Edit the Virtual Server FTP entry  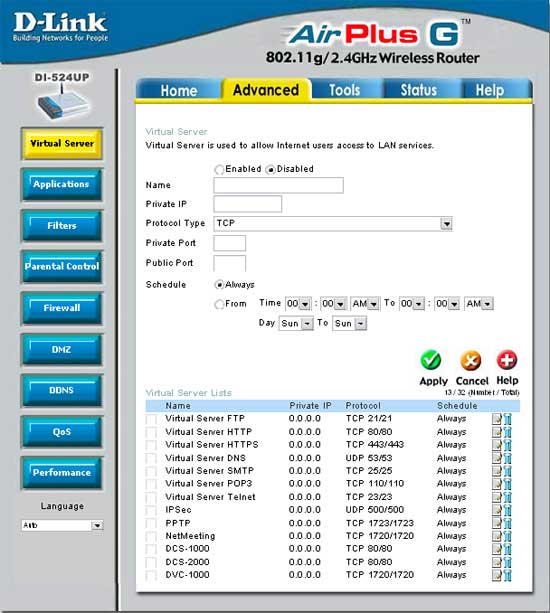click(x=496, y=419)
